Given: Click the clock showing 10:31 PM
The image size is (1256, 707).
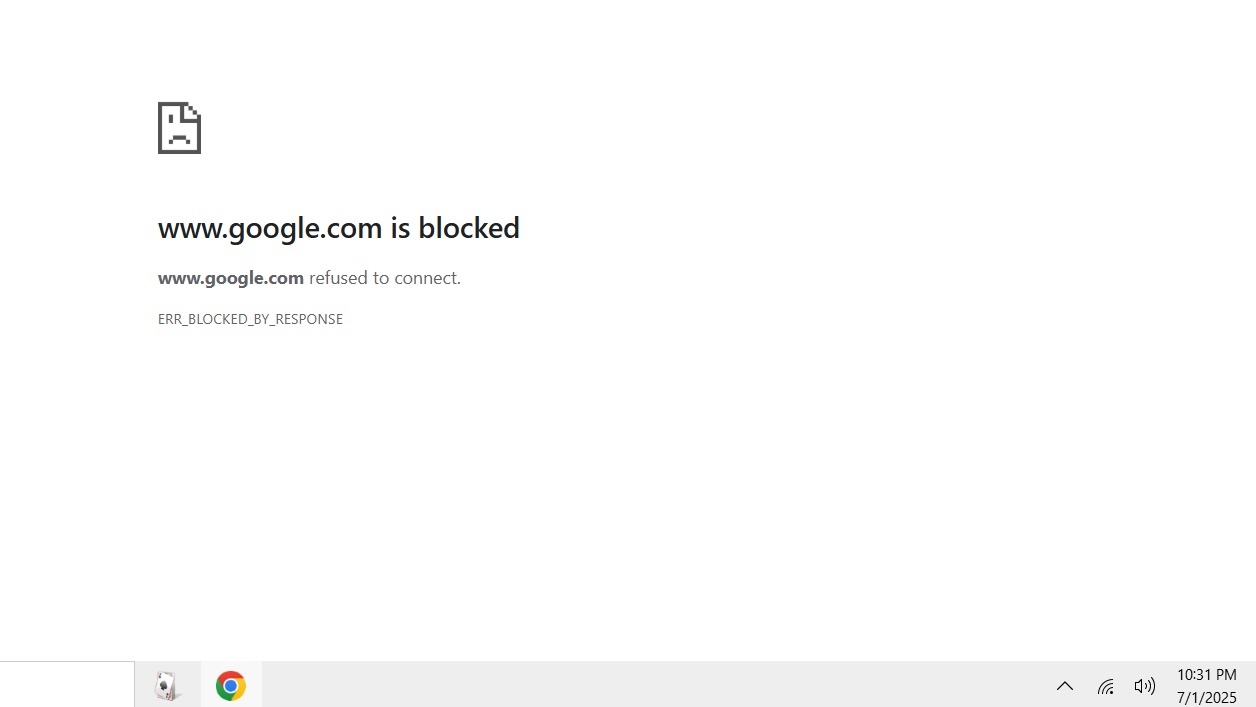Looking at the screenshot, I should tap(1206, 675).
